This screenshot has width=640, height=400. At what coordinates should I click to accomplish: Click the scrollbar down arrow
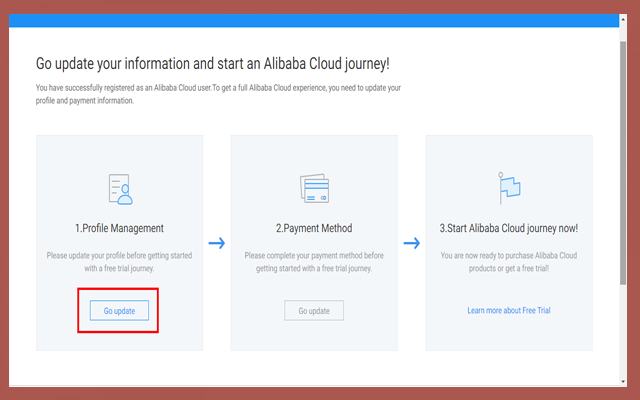click(x=623, y=382)
